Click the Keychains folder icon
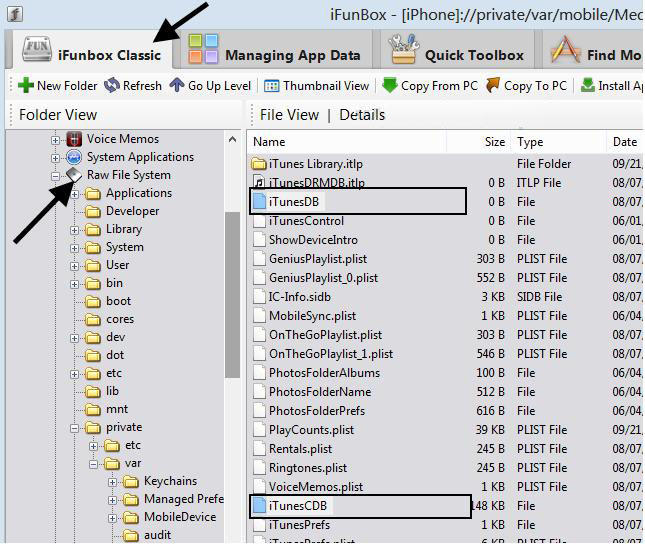 point(131,481)
